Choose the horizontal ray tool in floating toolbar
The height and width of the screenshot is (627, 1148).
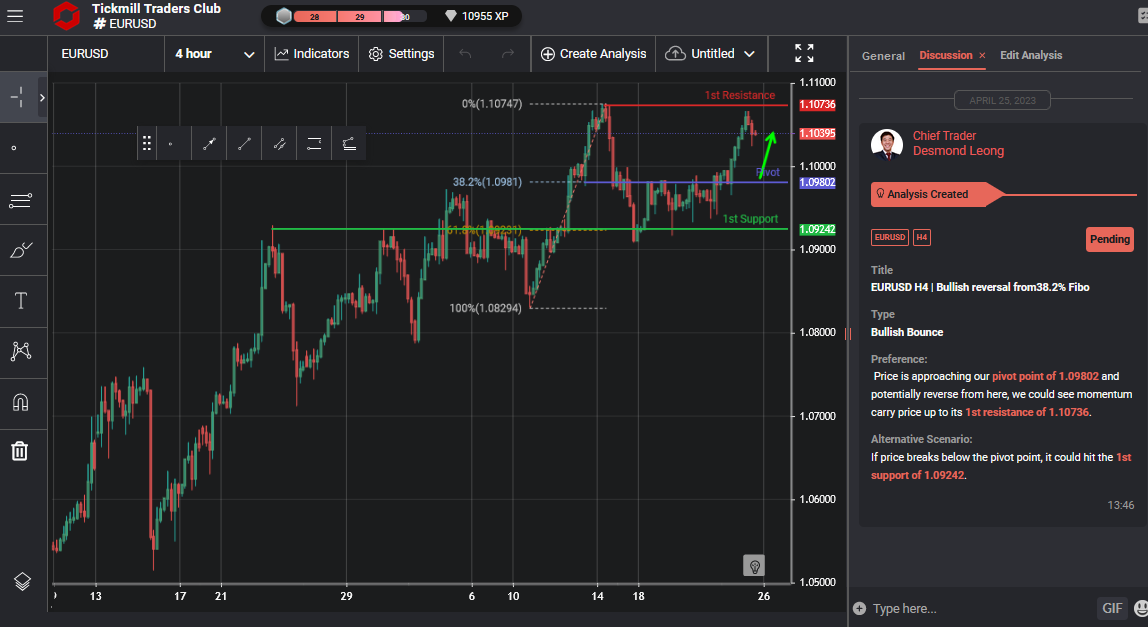314,143
